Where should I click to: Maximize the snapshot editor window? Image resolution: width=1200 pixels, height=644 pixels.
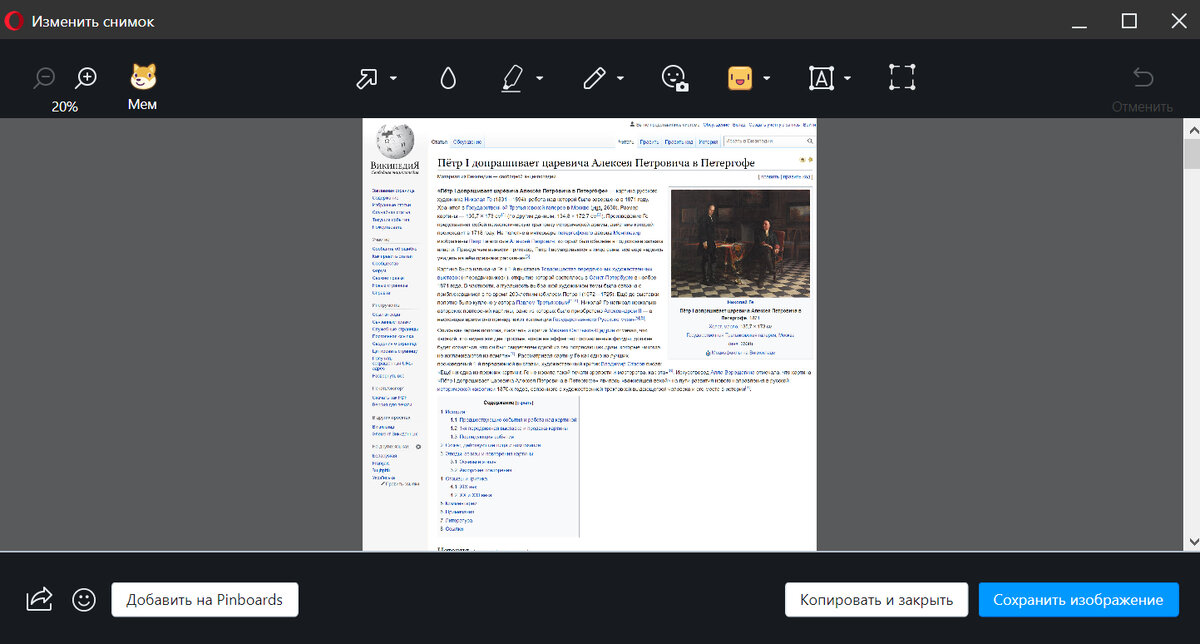pyautogui.click(x=1129, y=21)
